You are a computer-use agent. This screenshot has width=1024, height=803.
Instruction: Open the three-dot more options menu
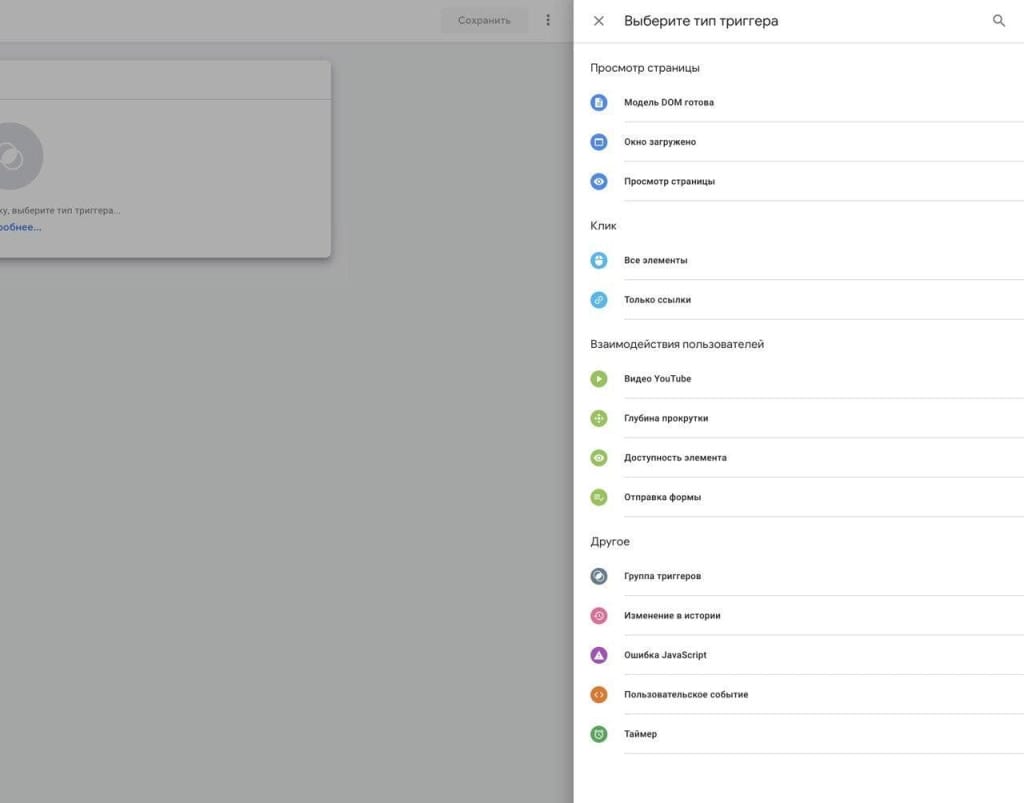pos(548,20)
